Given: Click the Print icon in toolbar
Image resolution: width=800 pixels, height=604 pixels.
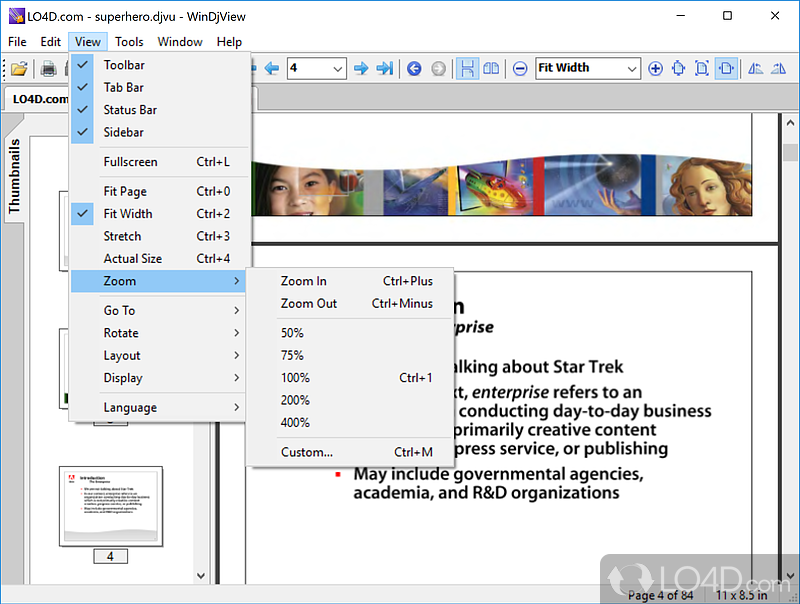Looking at the screenshot, I should [x=48, y=68].
